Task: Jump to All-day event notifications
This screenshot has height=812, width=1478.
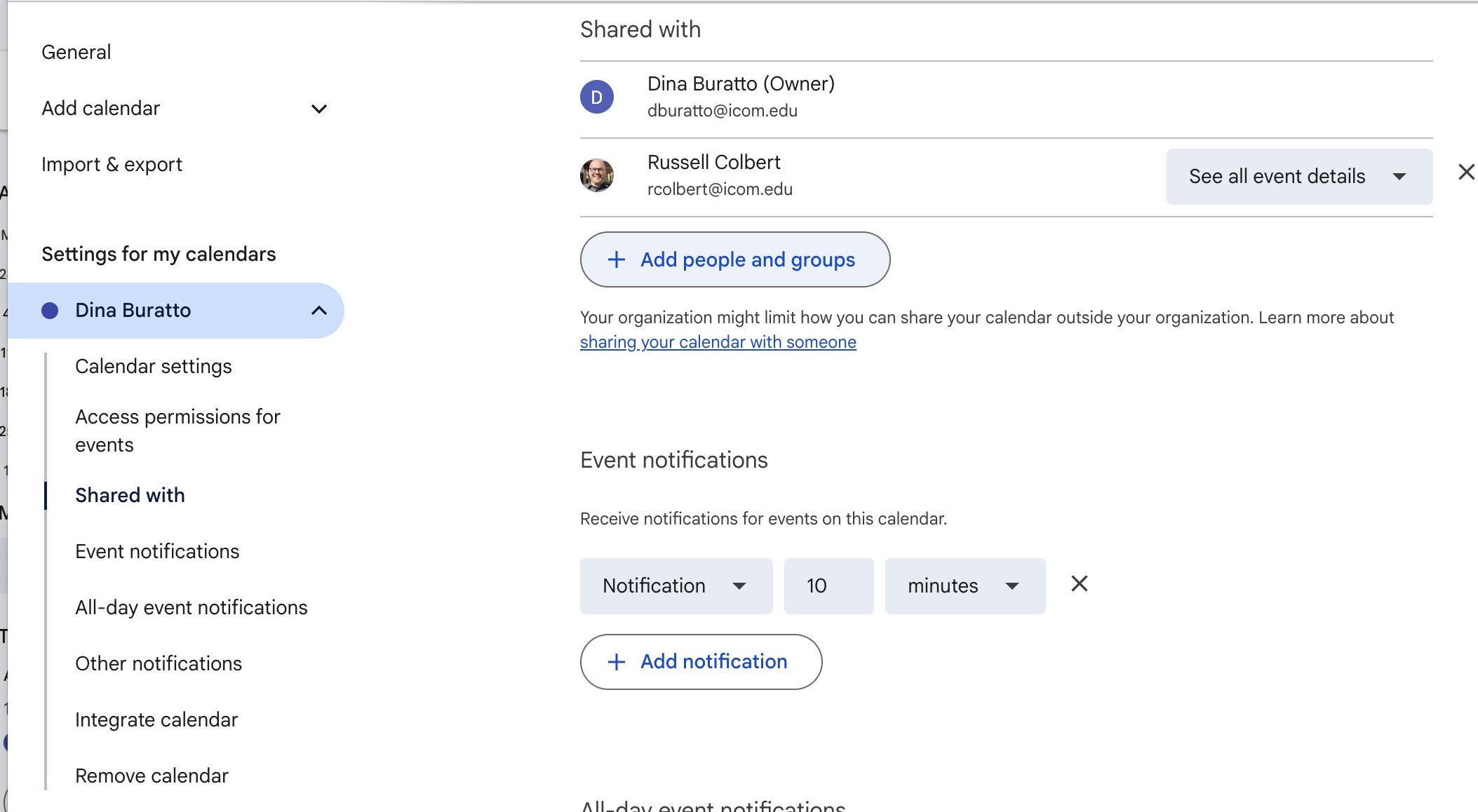Action: [191, 608]
